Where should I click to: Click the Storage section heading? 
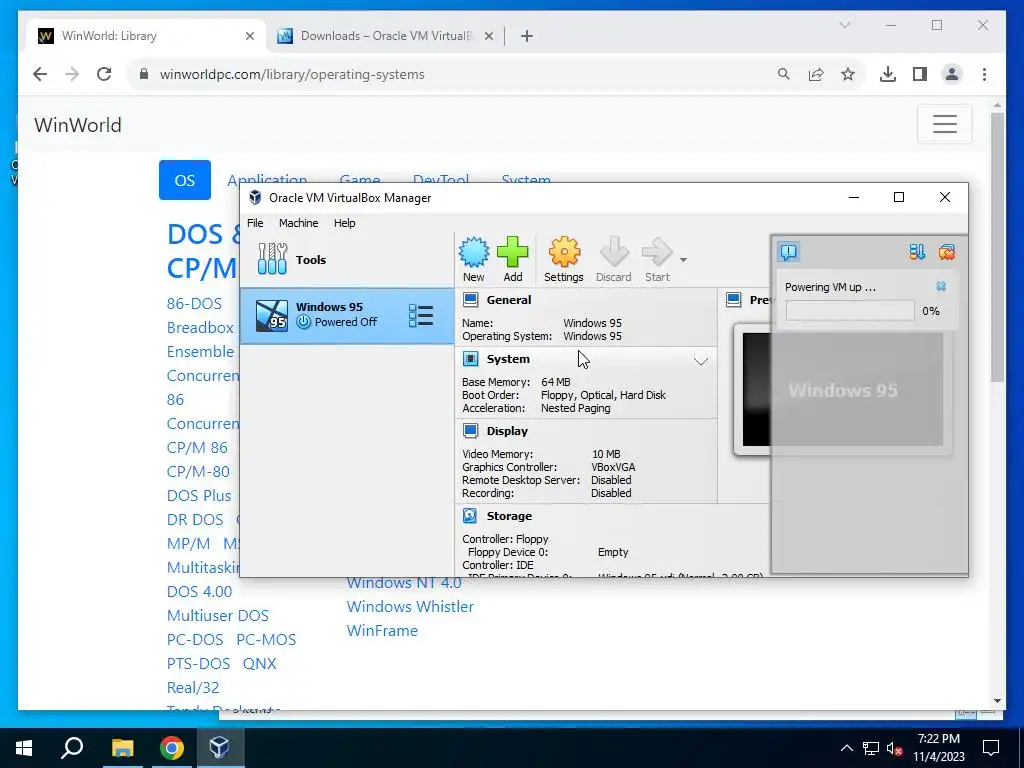509,516
